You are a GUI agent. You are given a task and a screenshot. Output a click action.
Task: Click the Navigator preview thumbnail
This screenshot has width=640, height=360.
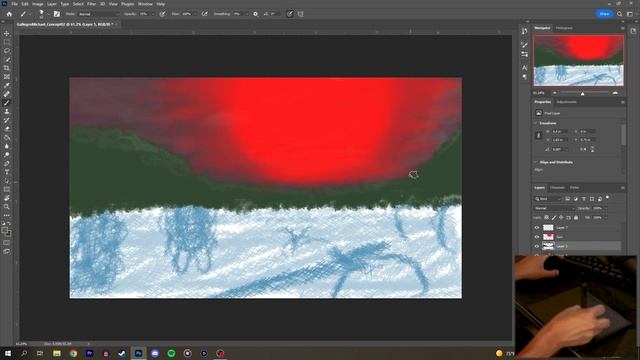tap(578, 60)
